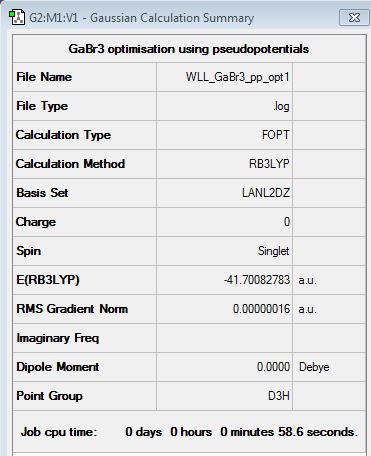Select the Point Group D3H value

pyautogui.click(x=279, y=396)
